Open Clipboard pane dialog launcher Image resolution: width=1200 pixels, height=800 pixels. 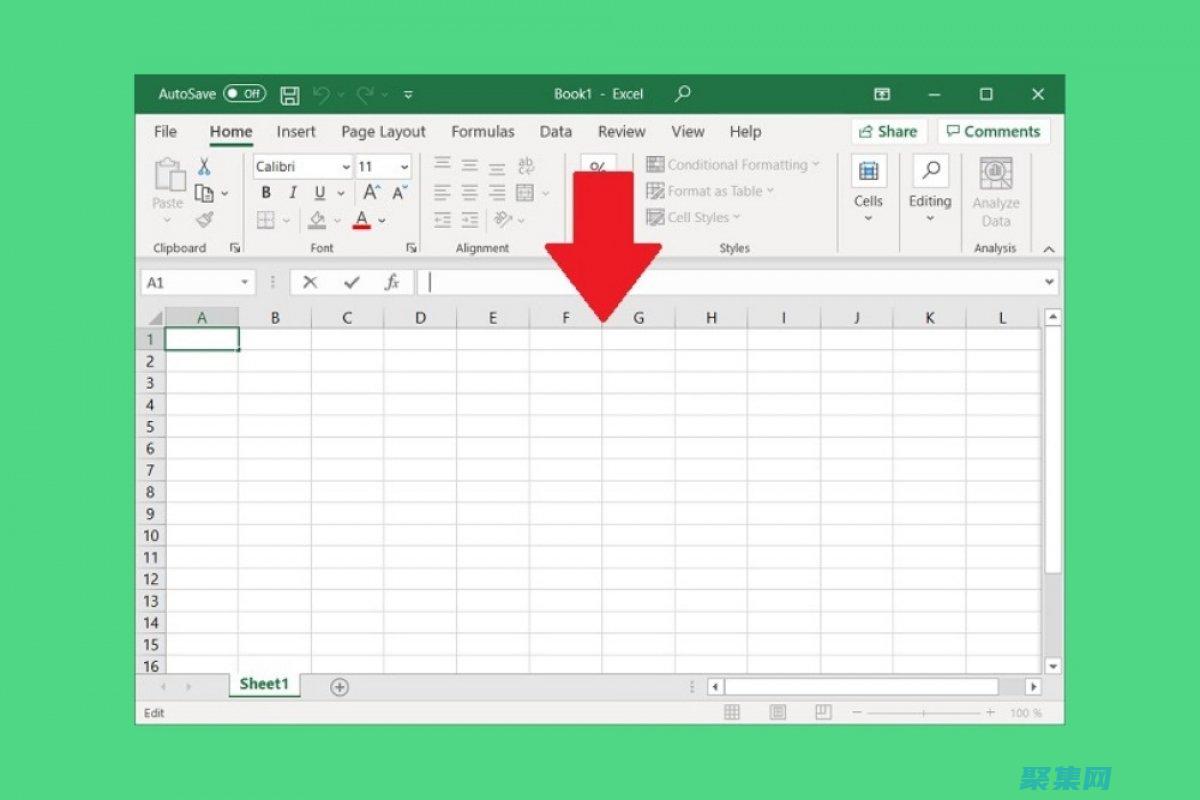click(235, 248)
